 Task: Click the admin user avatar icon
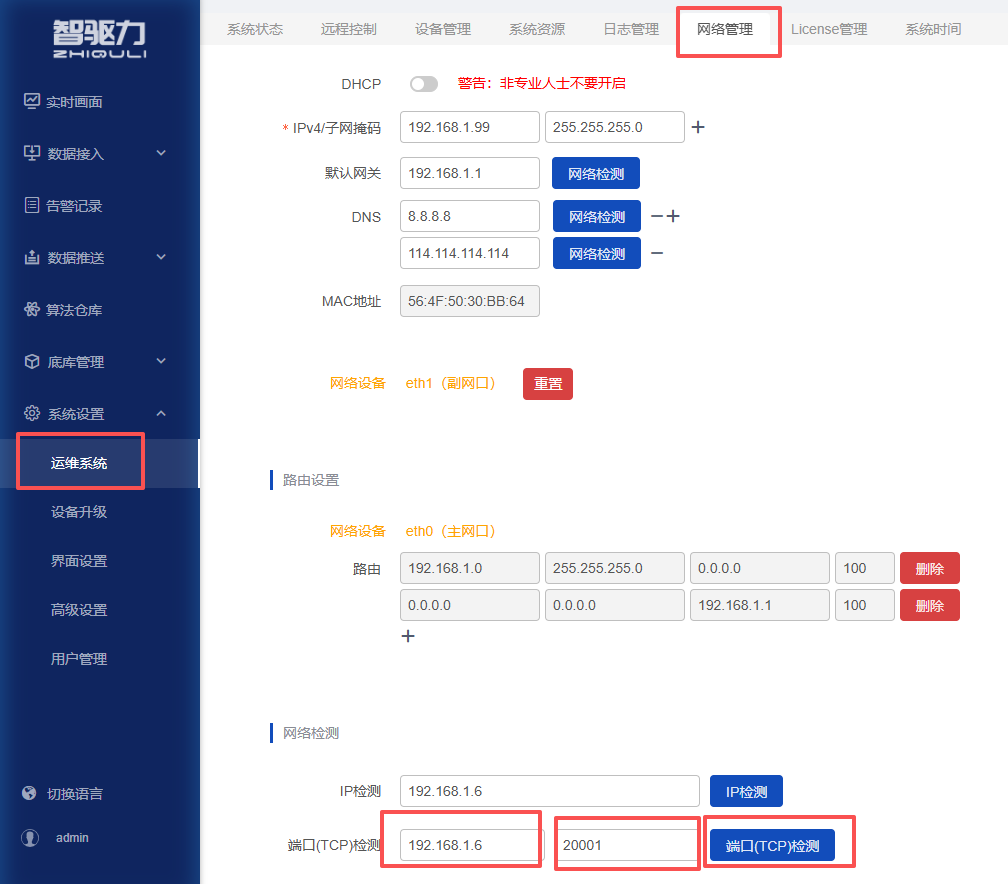point(30,838)
